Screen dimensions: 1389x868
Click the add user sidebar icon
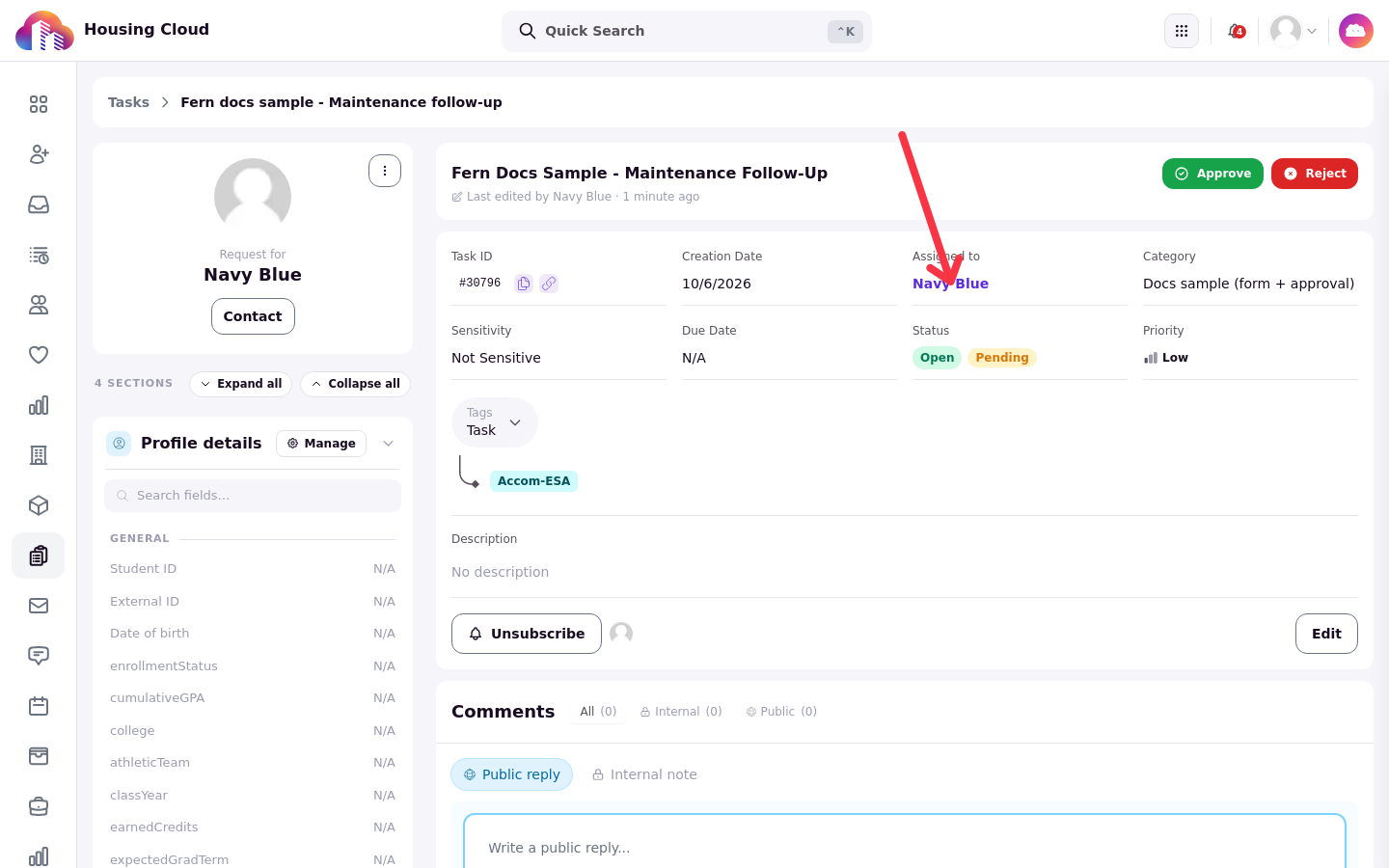[x=39, y=154]
